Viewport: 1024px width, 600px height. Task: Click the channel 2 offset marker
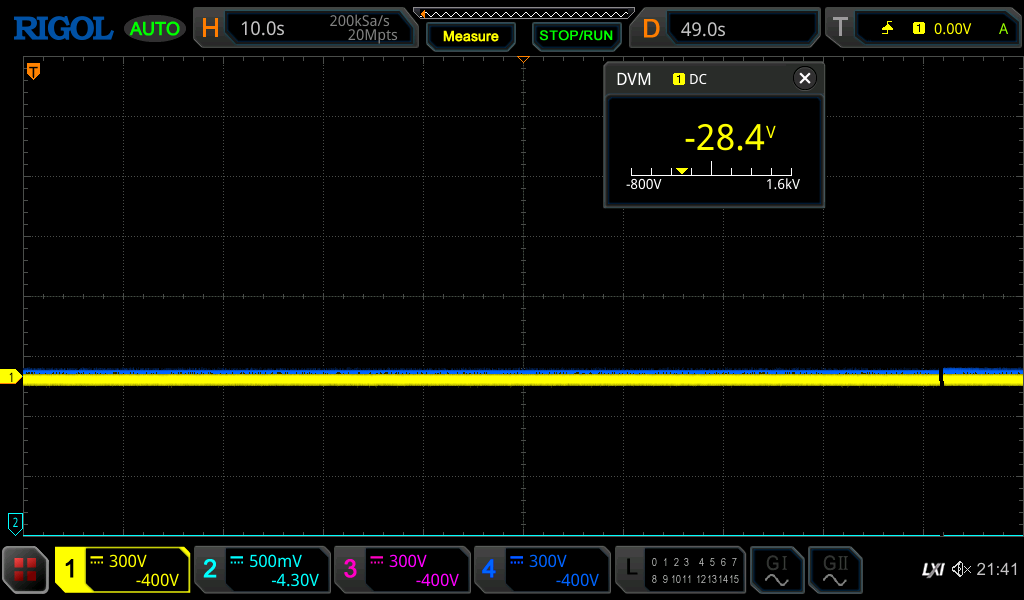pos(15,522)
